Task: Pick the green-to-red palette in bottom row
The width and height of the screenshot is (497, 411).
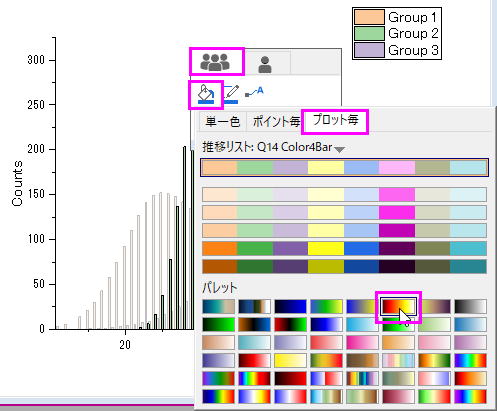Action: tap(434, 396)
